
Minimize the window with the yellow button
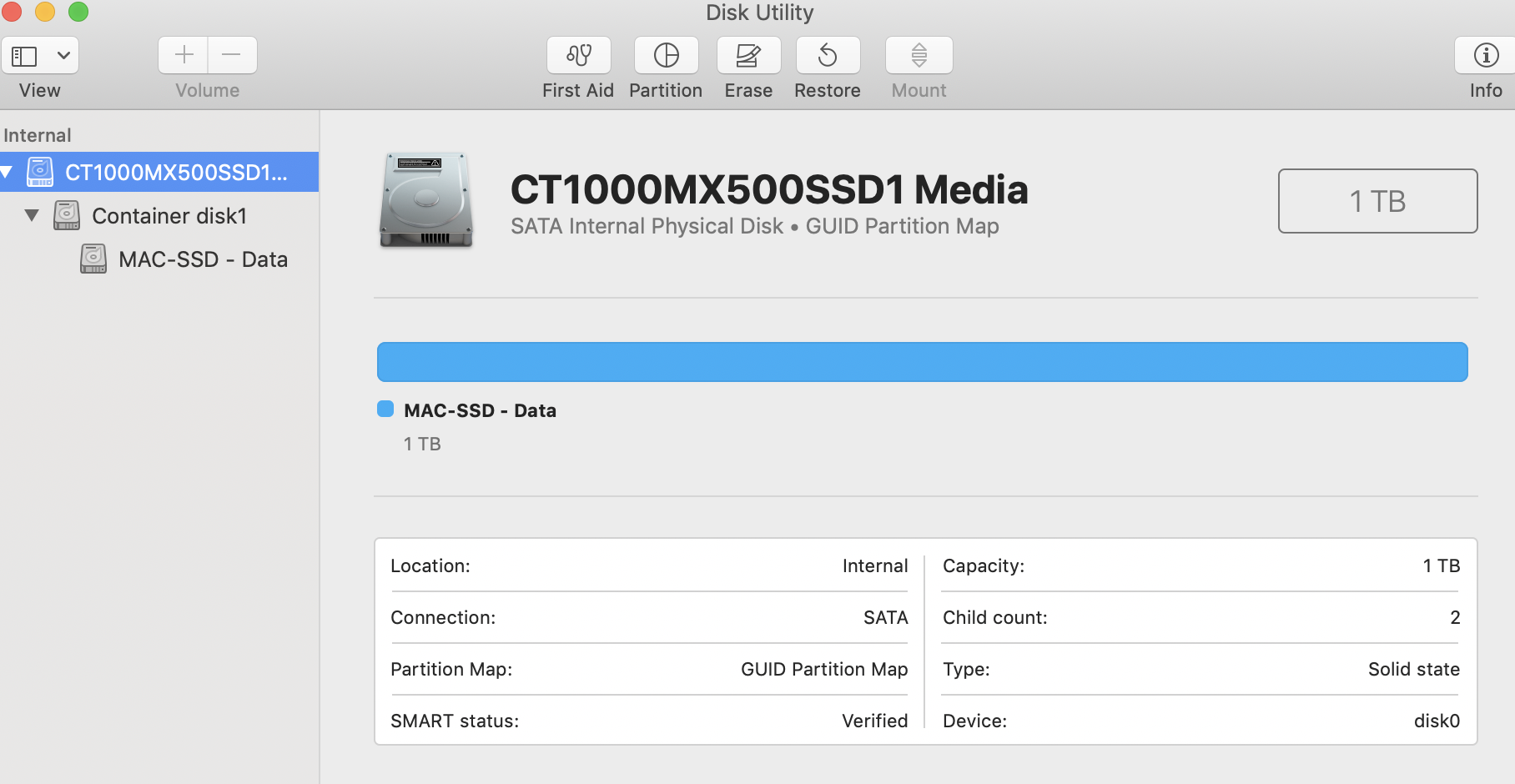[45, 12]
